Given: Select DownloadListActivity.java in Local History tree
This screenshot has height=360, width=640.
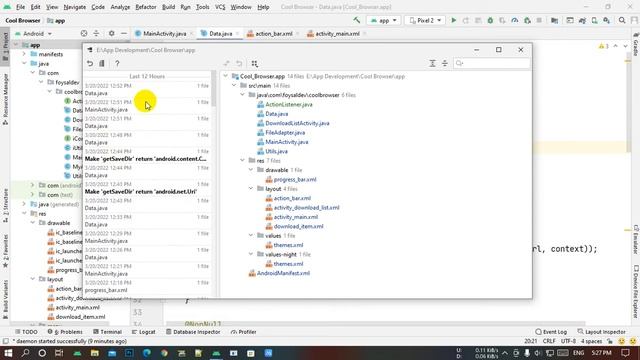Looking at the screenshot, I should click(297, 123).
